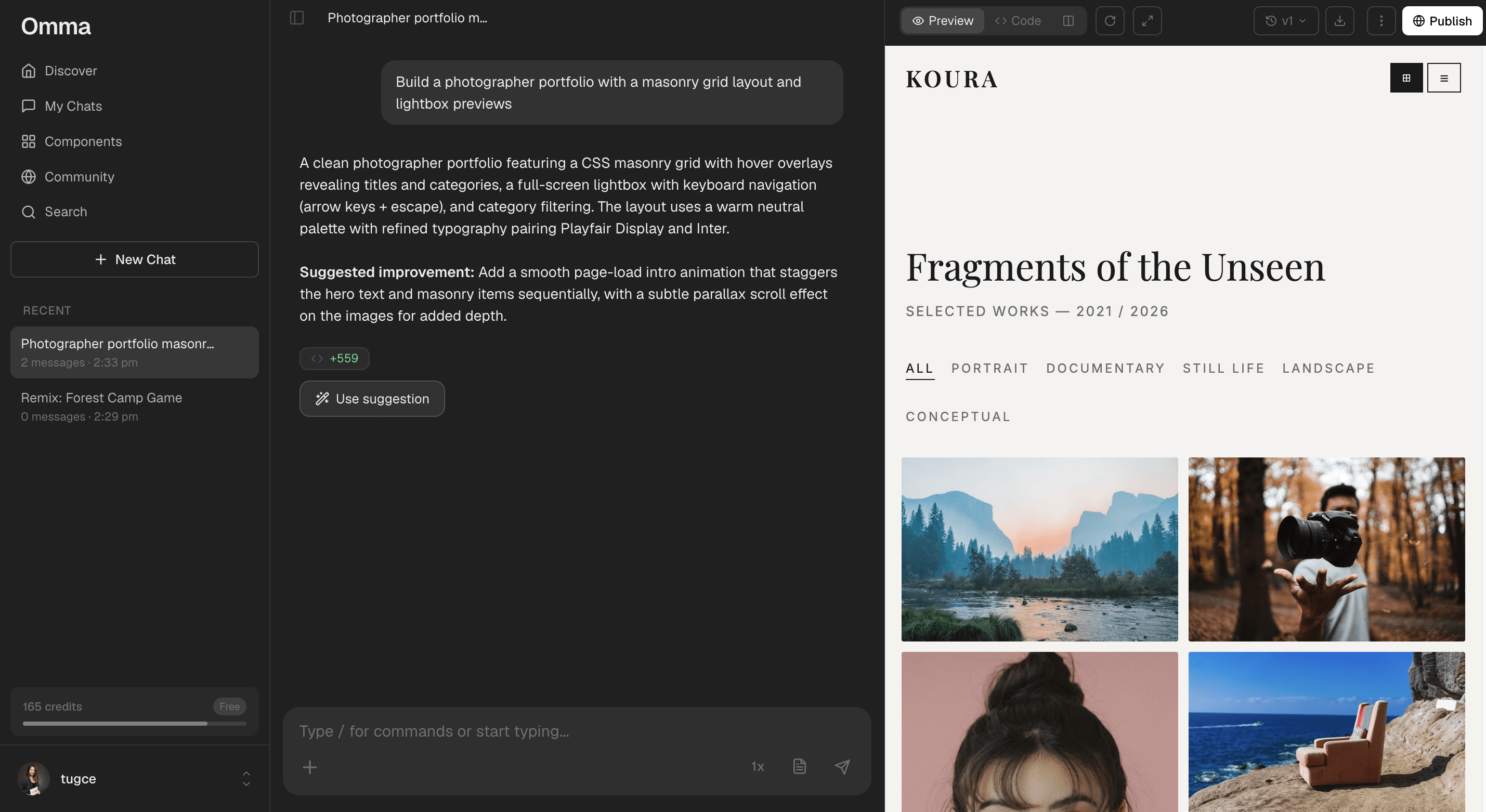Expand the tugce user account menu
Viewport: 1486px width, 812px height.
246,779
